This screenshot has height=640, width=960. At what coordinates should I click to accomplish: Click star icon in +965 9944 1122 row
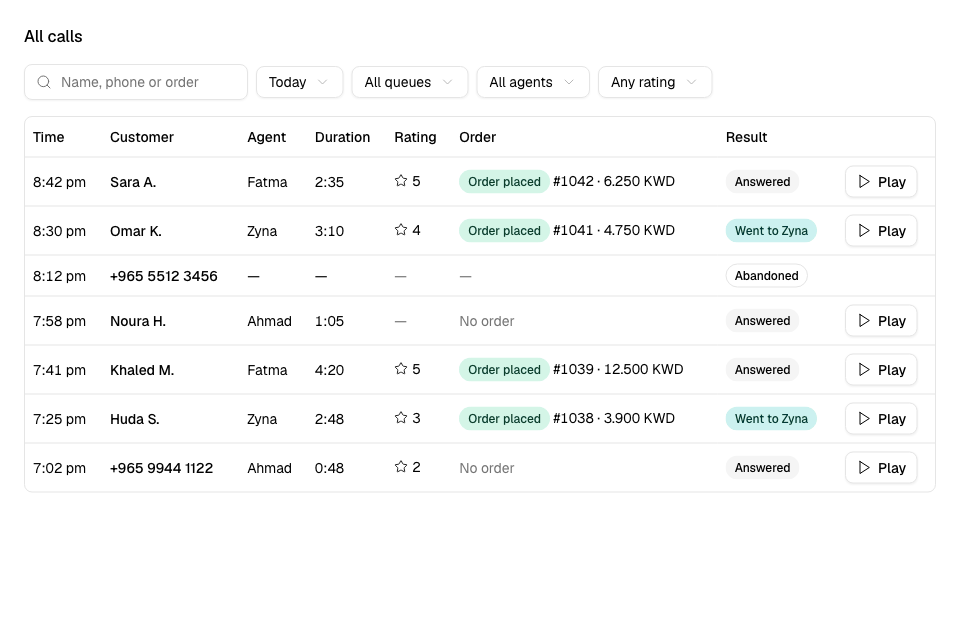pos(401,467)
